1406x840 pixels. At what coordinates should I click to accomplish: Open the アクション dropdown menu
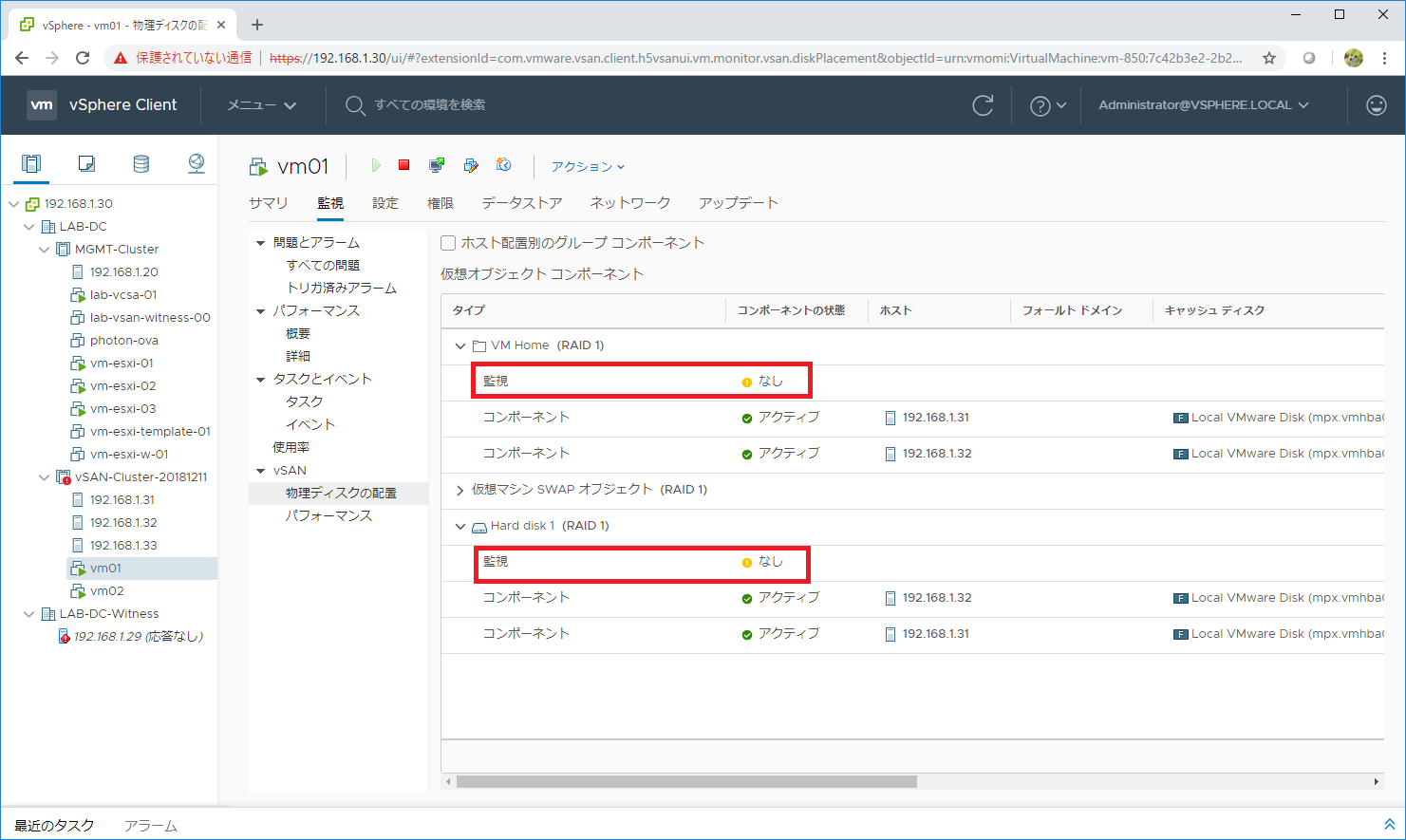[588, 166]
